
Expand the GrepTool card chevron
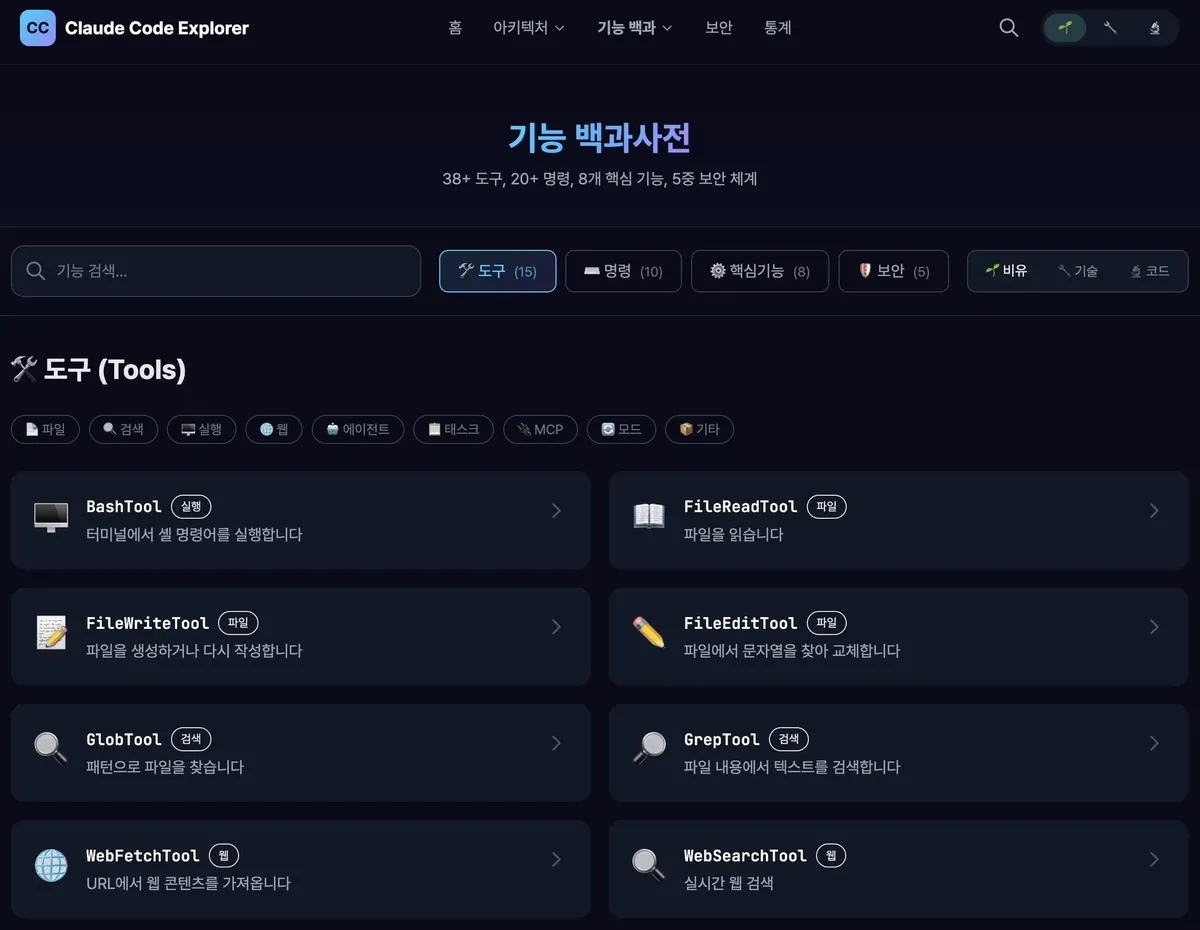(1154, 743)
